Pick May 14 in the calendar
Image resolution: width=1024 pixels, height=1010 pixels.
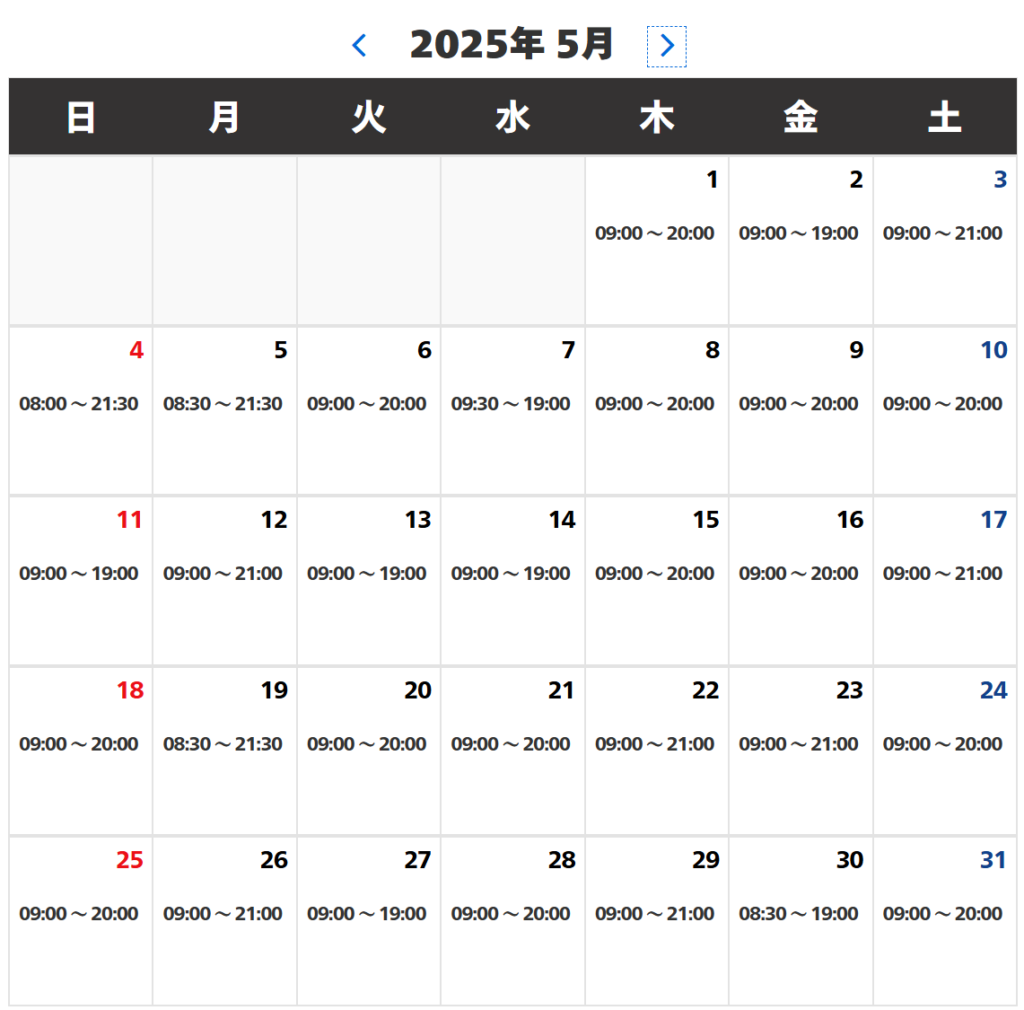[x=512, y=580]
